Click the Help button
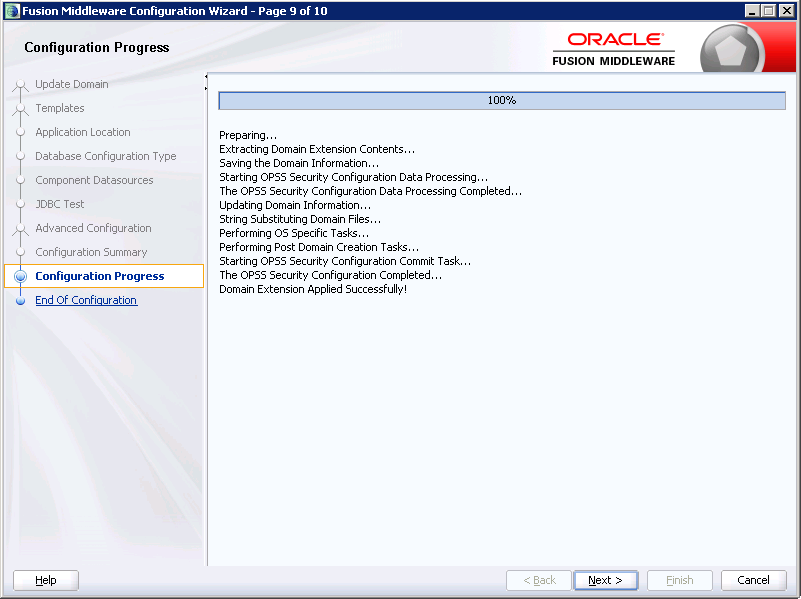This screenshot has width=801, height=599. 45,580
